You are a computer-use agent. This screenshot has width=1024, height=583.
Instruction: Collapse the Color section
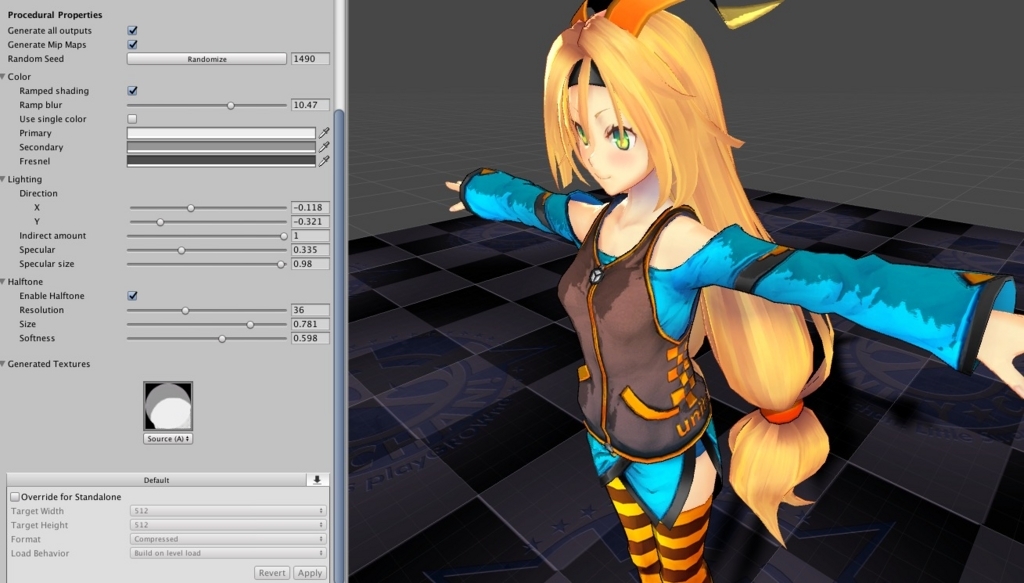3,76
